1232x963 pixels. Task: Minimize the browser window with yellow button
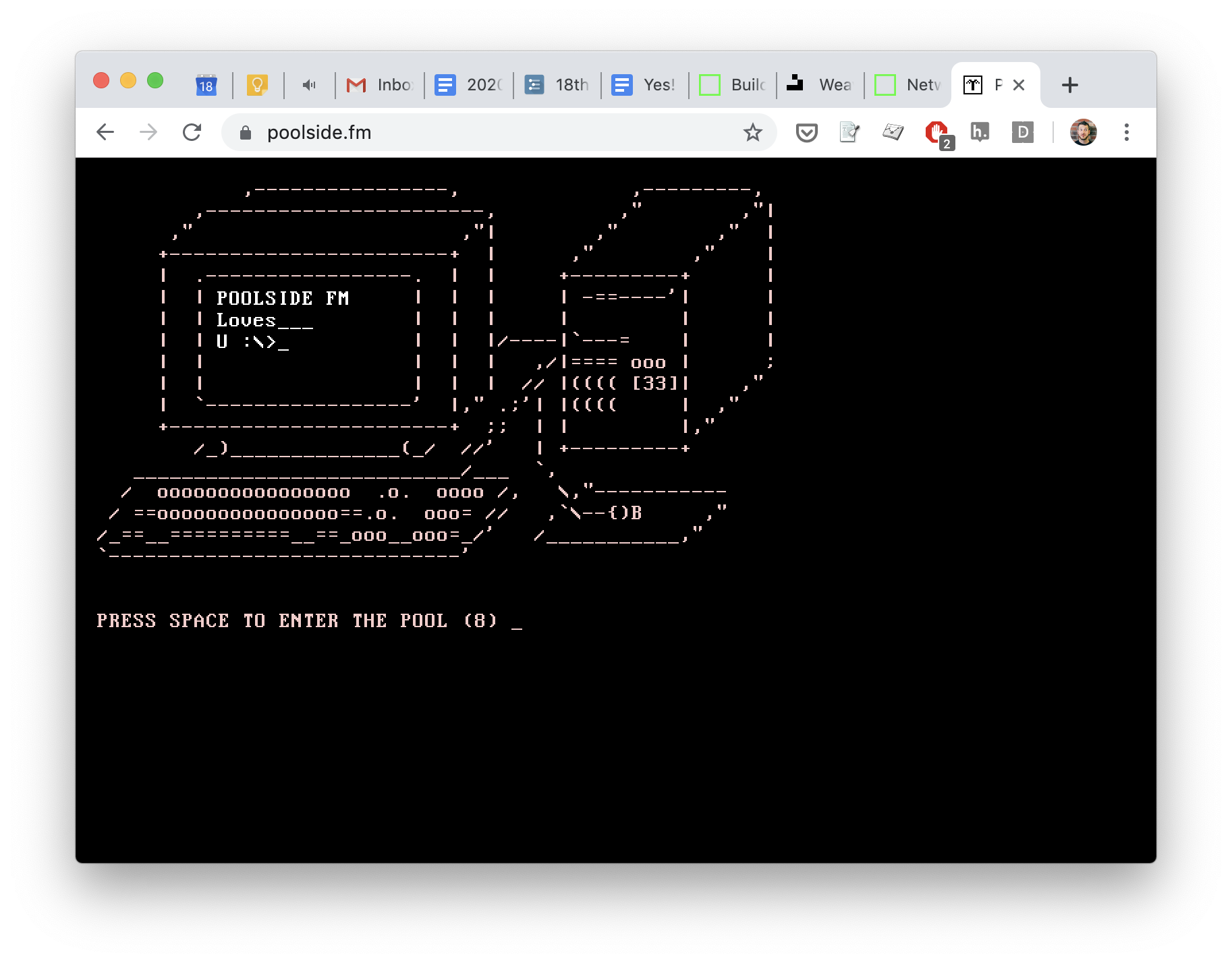[x=128, y=81]
